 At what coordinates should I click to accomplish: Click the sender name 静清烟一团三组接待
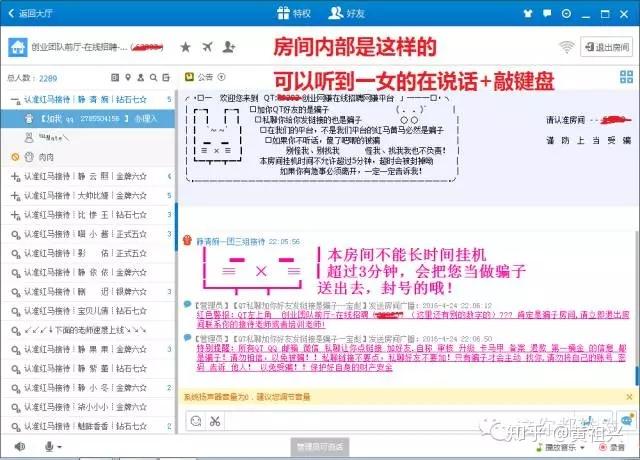click(x=231, y=242)
